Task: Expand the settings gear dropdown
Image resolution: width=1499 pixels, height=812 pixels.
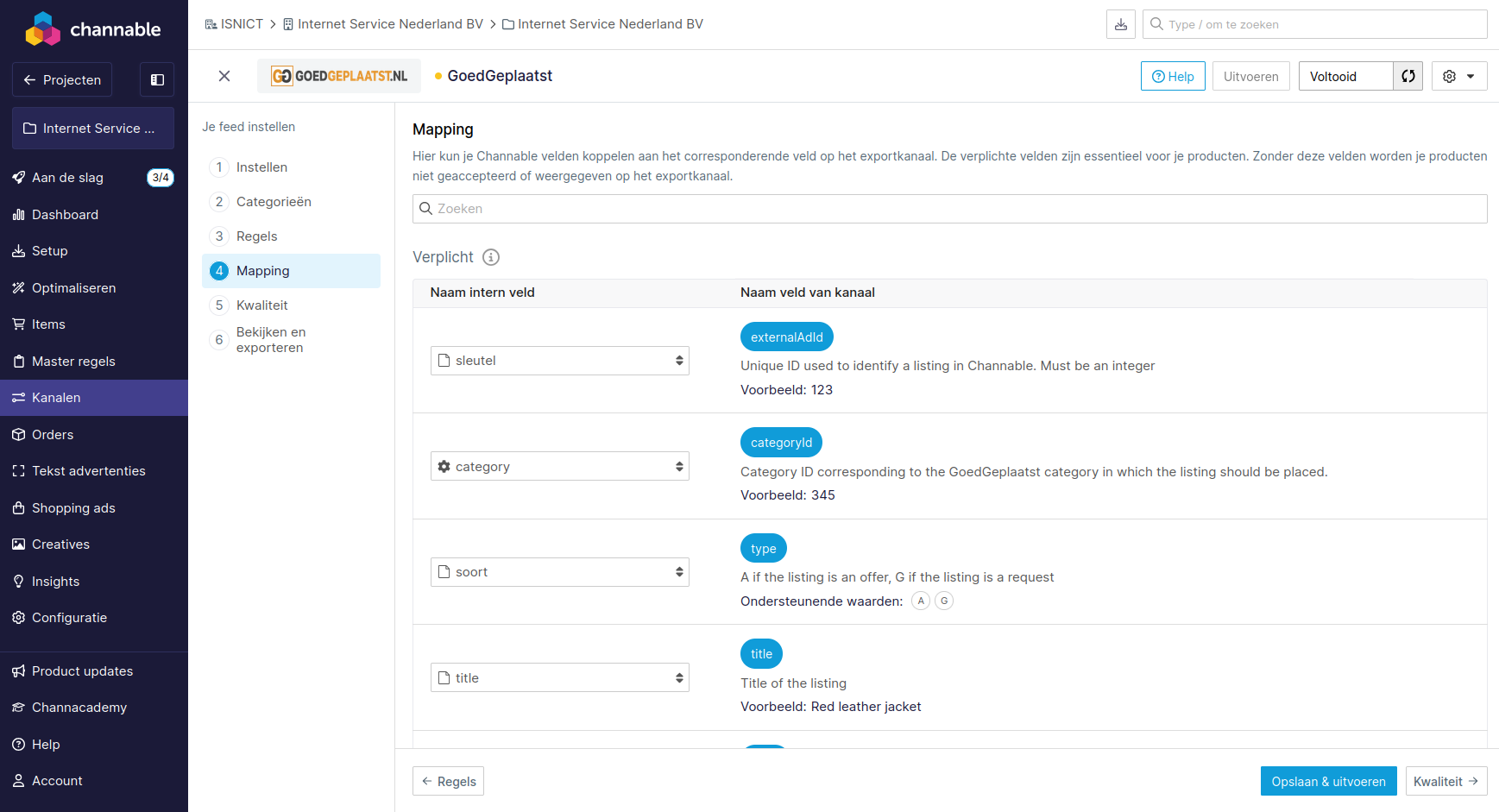Action: 1459,76
